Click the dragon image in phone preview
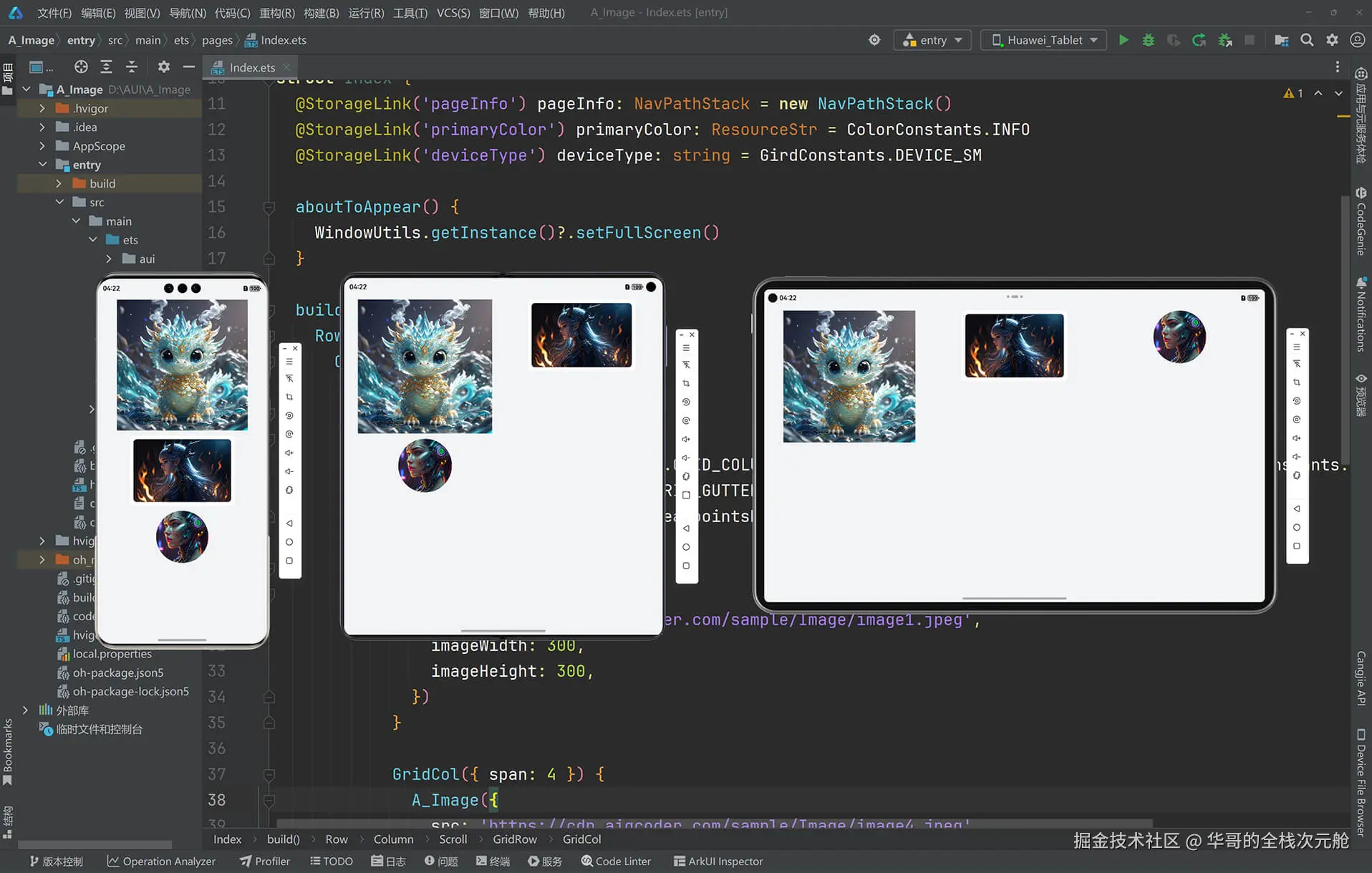This screenshot has width=1372, height=873. (182, 365)
